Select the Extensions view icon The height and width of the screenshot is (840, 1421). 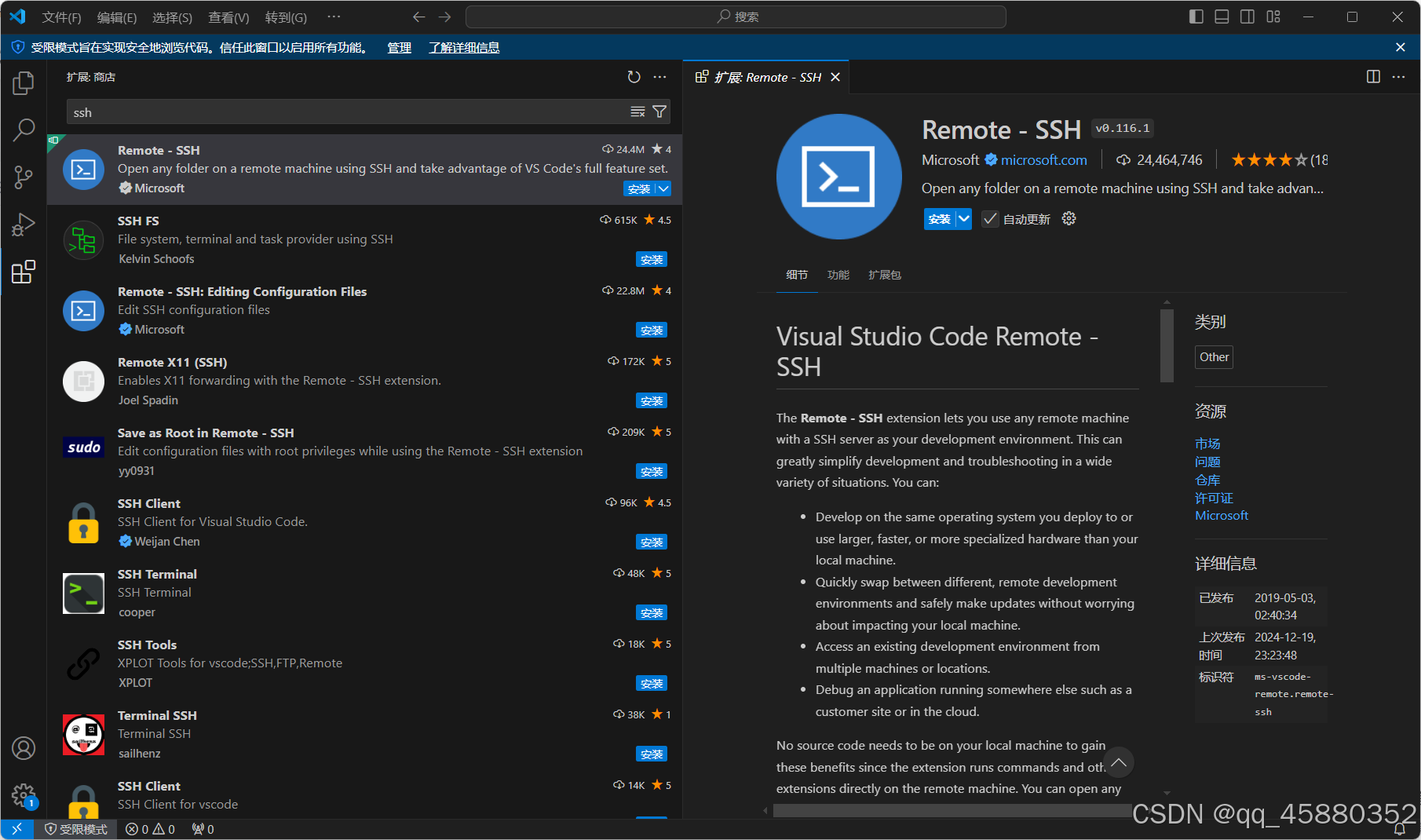(x=24, y=272)
